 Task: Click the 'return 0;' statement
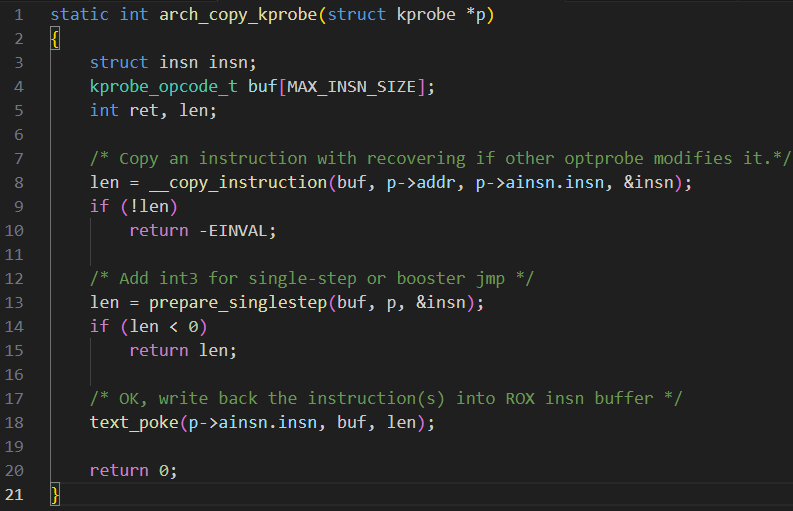tap(134, 471)
